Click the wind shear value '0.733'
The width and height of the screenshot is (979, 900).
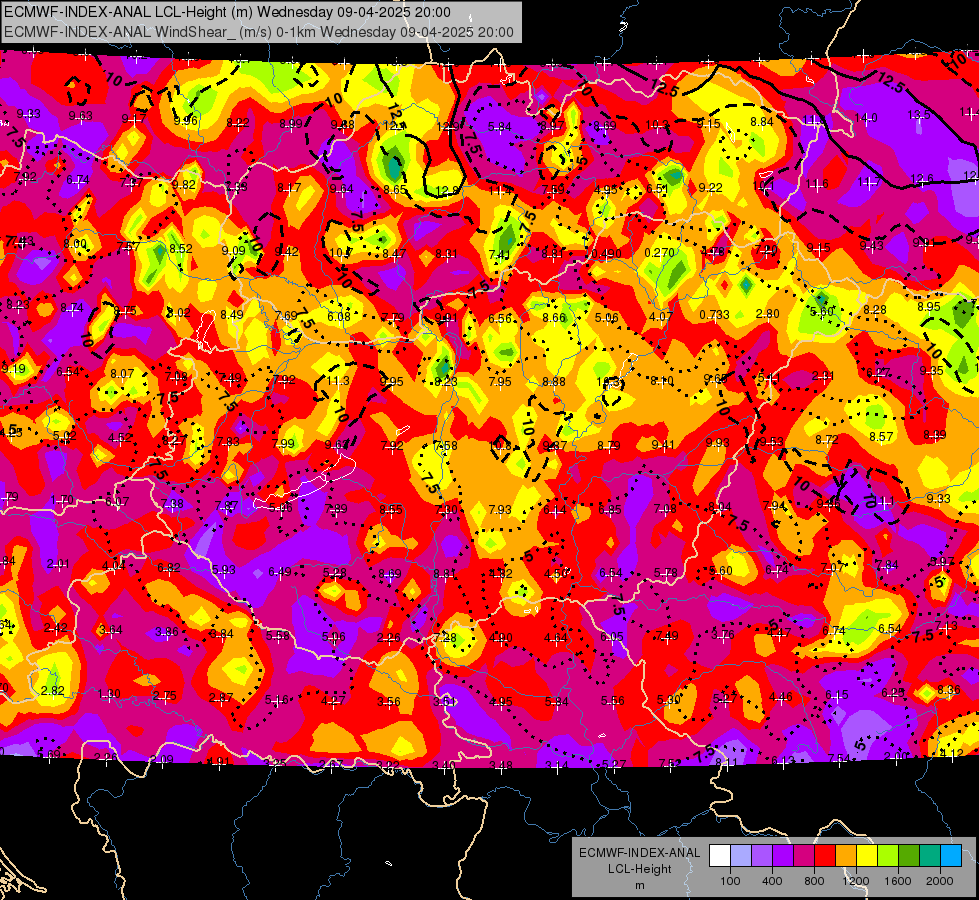coord(714,315)
